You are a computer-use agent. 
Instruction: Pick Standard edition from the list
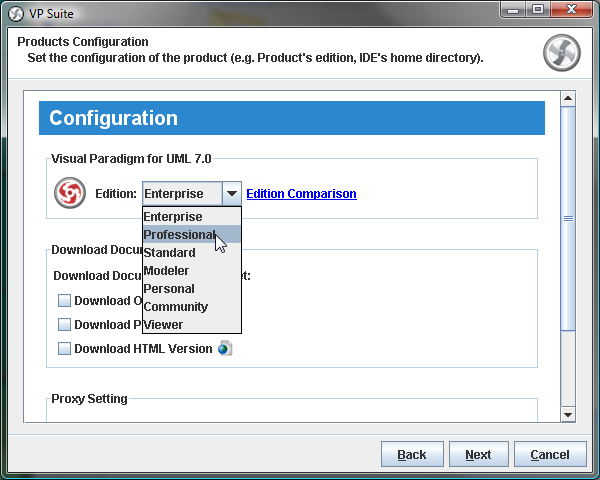192,253
